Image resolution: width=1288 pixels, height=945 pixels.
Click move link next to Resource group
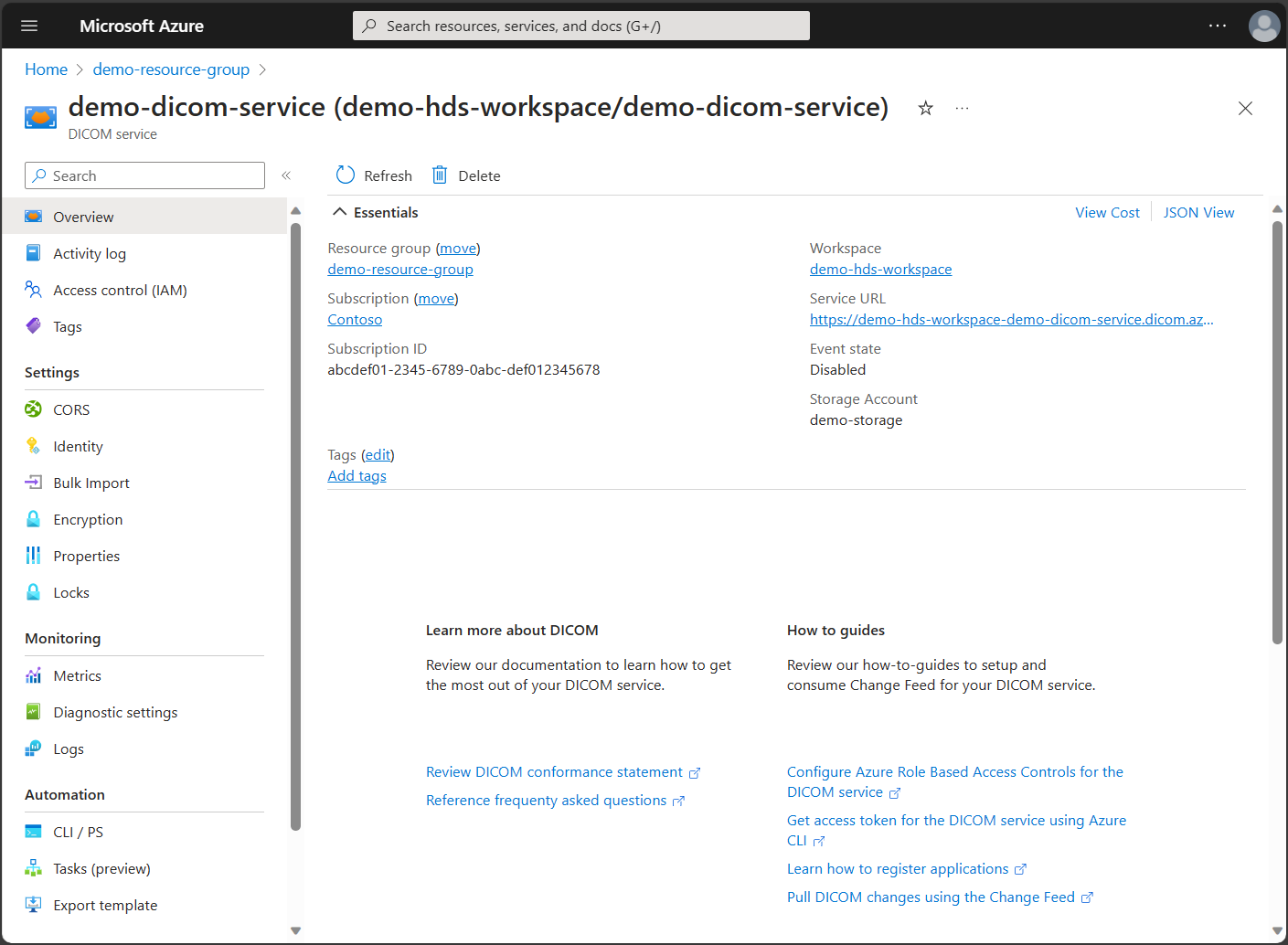[458, 249]
